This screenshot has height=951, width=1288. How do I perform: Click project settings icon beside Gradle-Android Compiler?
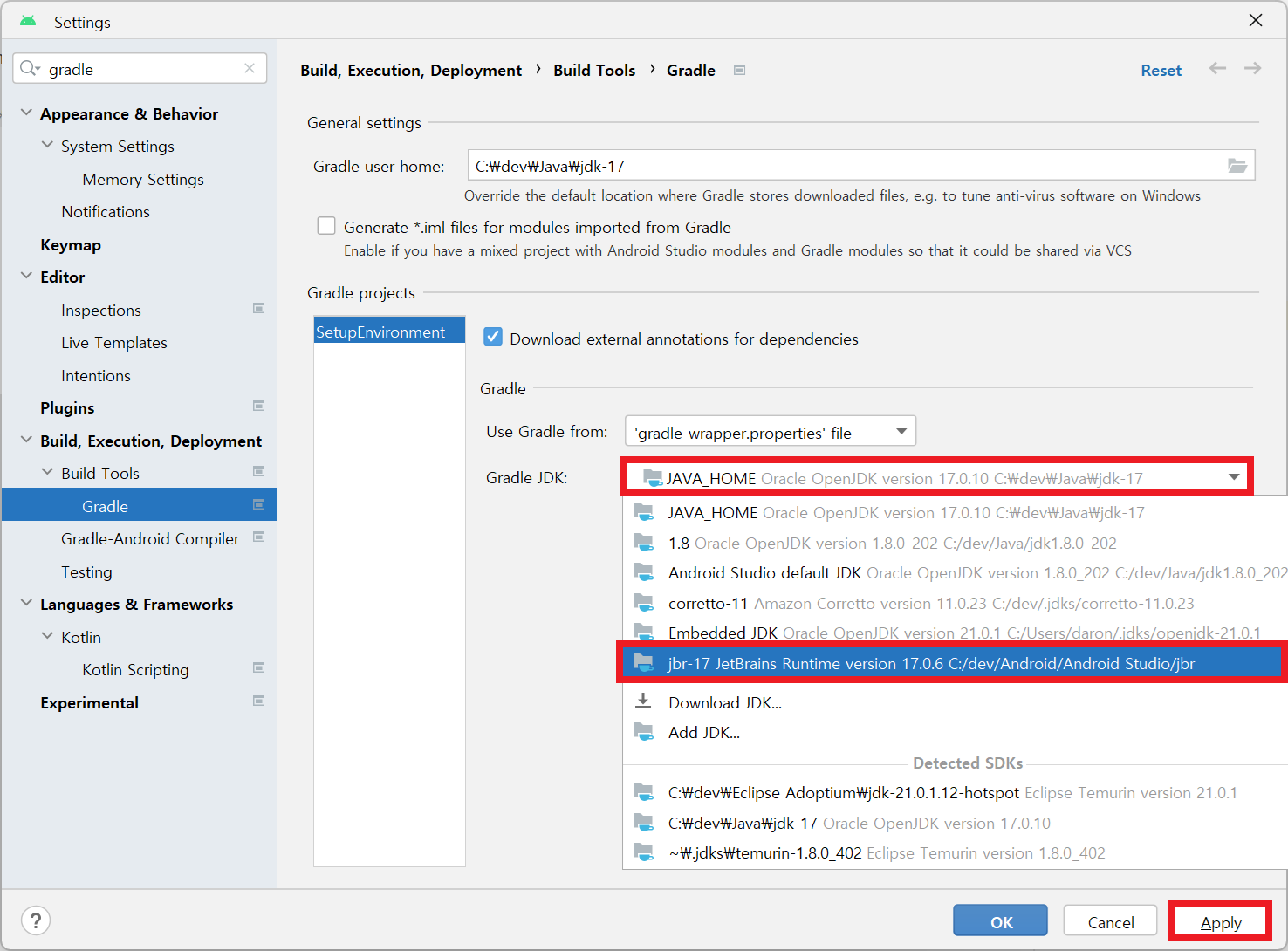[x=258, y=537]
